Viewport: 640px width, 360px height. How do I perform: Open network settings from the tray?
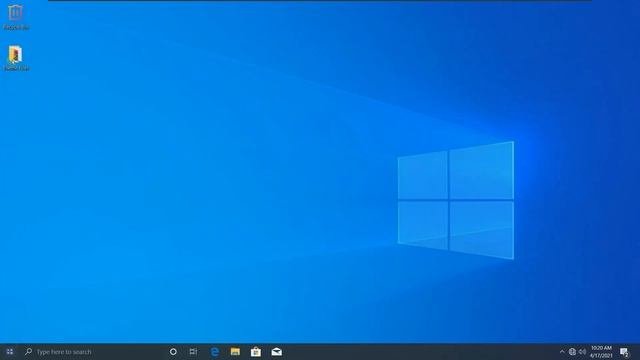572,351
